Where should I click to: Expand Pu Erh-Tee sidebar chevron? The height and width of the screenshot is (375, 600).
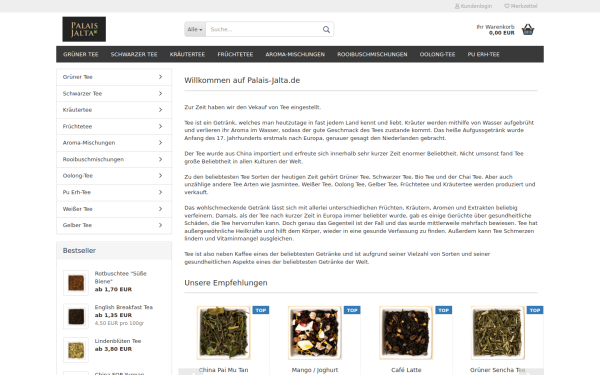tap(160, 192)
